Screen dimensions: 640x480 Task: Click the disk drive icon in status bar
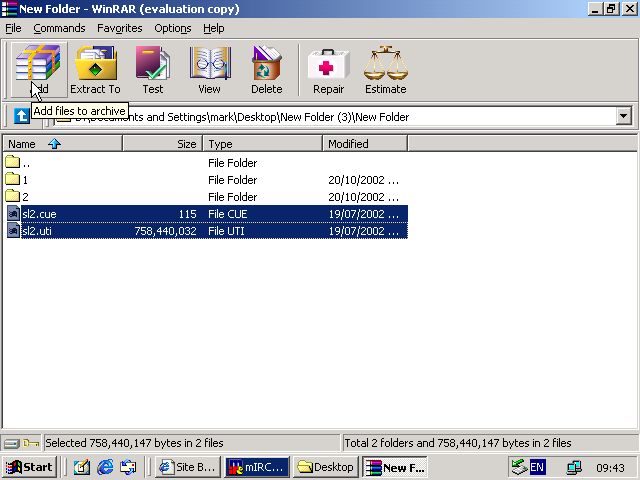coord(12,443)
